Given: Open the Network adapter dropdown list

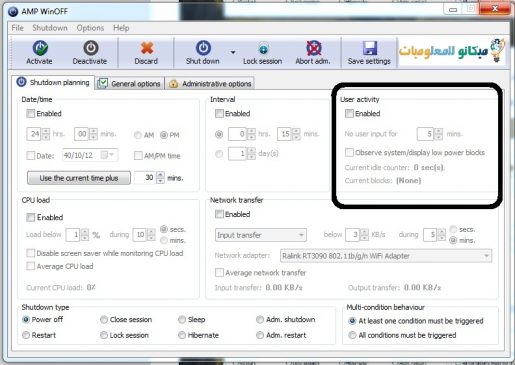Looking at the screenshot, I should click(386, 256).
